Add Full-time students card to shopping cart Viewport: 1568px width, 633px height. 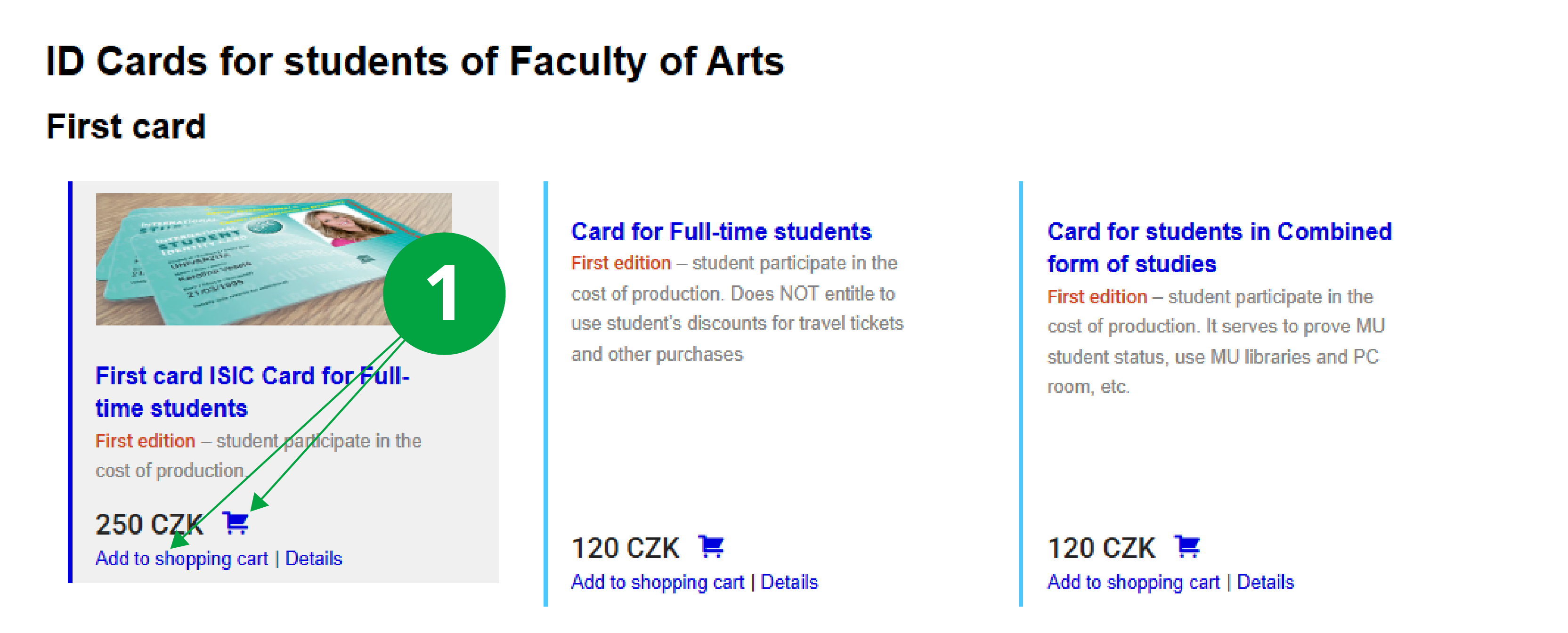tap(658, 582)
